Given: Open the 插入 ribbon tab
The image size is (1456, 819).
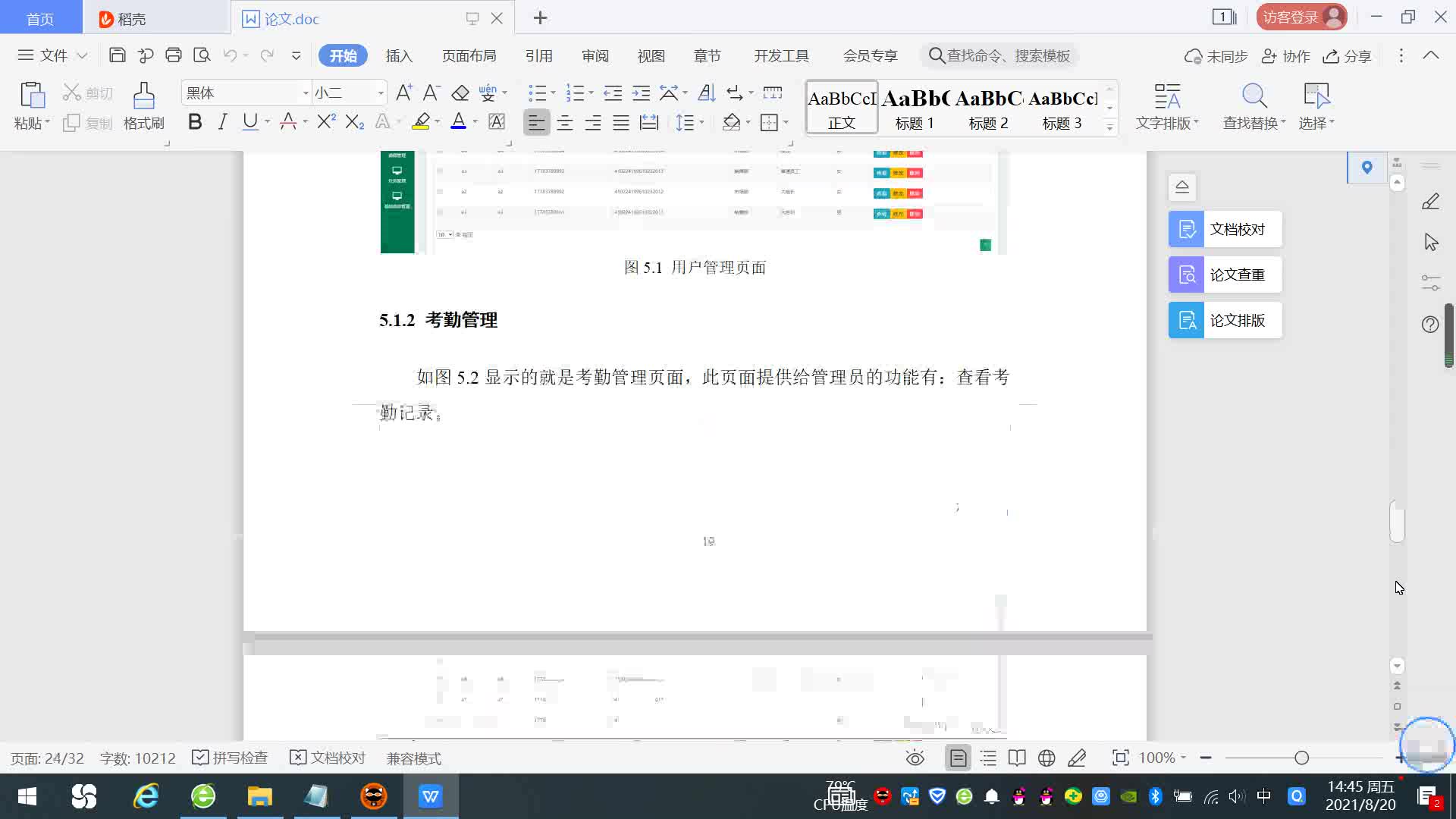Looking at the screenshot, I should (399, 56).
